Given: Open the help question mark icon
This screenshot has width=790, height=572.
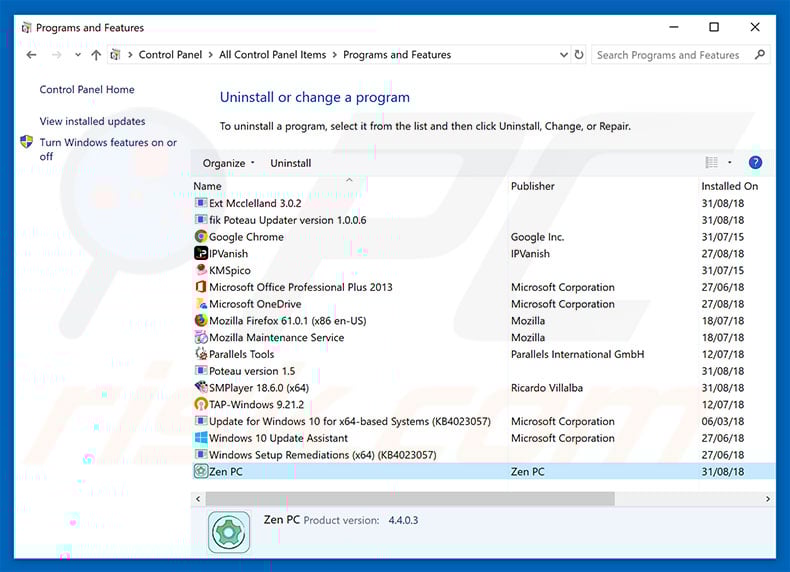Looking at the screenshot, I should [755, 162].
